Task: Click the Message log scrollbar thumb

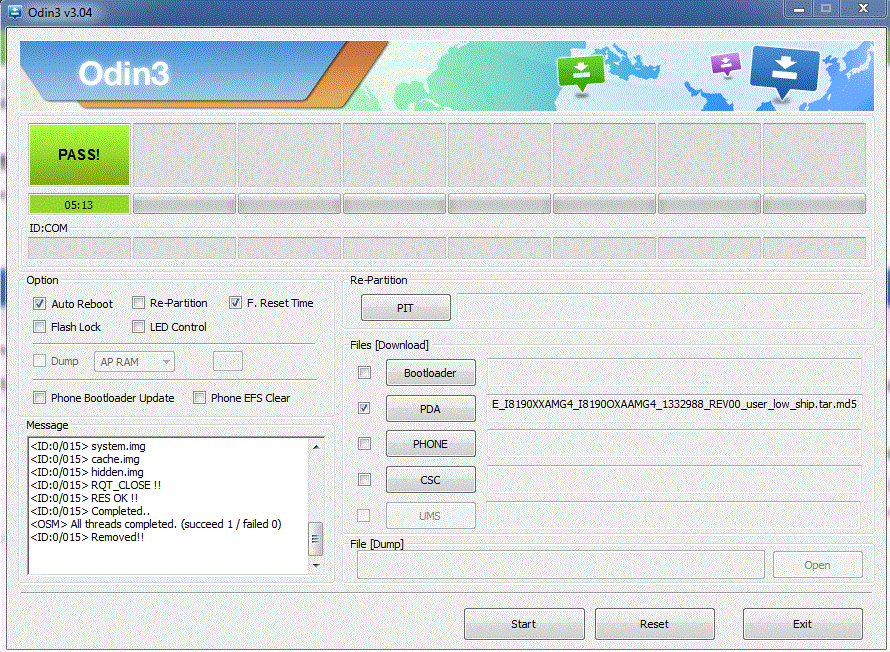Action: click(316, 539)
